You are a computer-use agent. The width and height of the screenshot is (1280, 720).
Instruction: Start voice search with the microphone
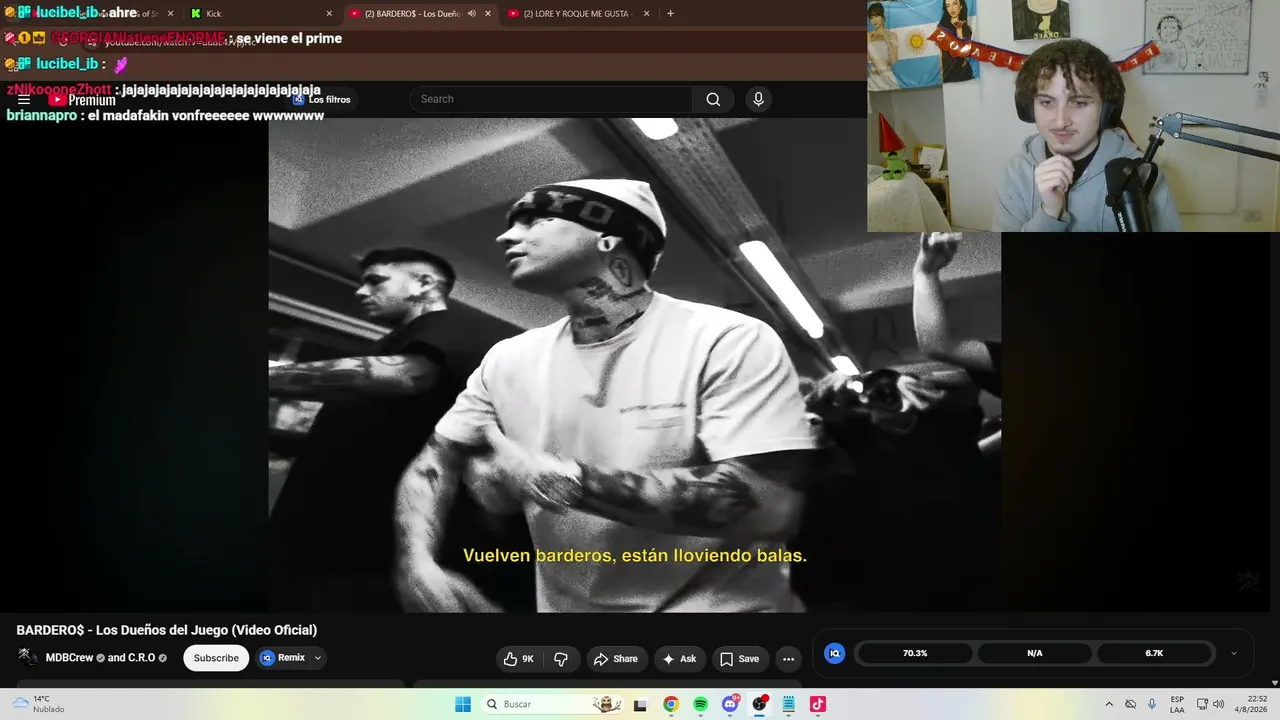pyautogui.click(x=758, y=99)
